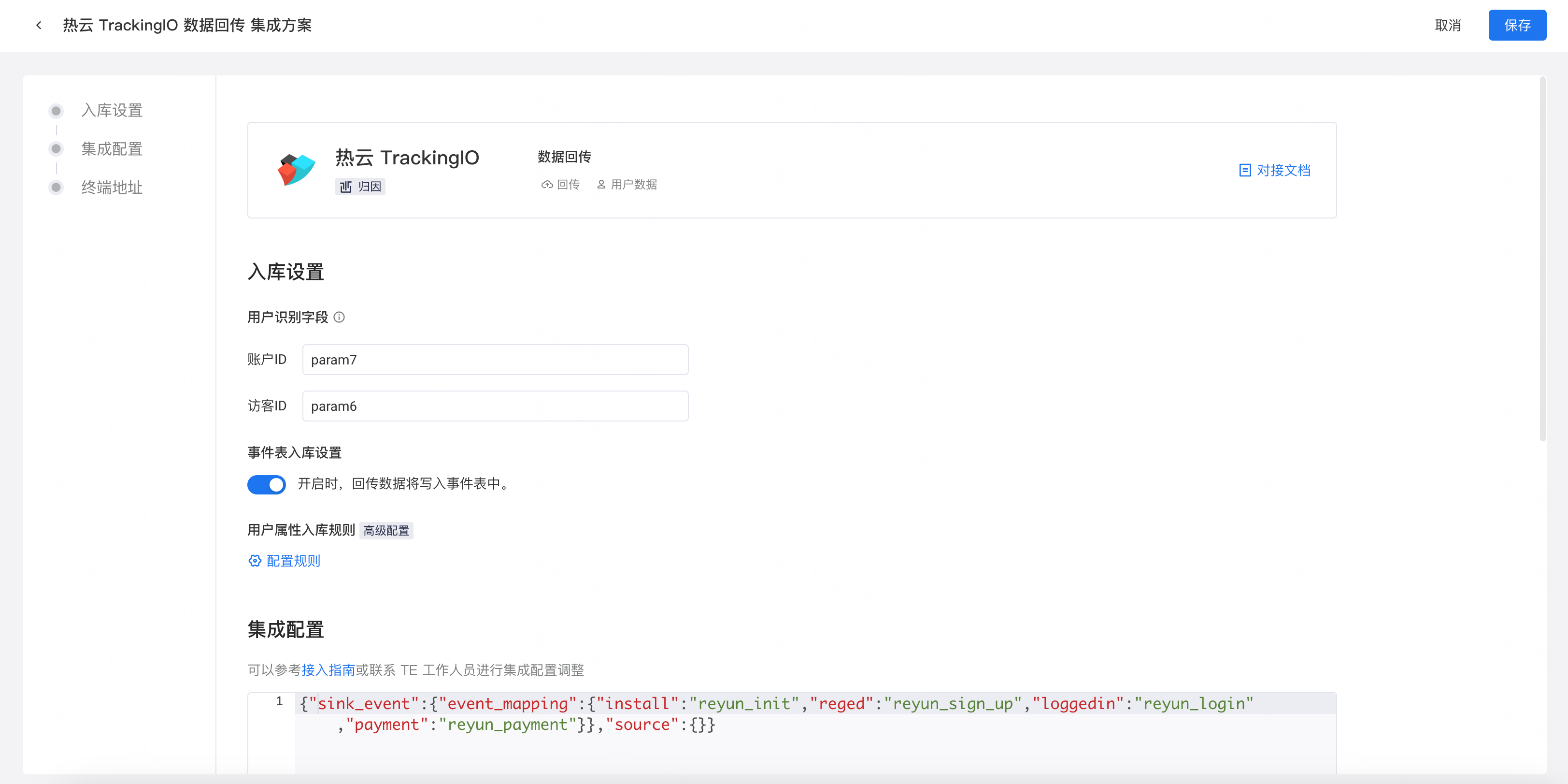Click the gear icon before 配置规则
This screenshot has height=784, width=1568.
(255, 560)
